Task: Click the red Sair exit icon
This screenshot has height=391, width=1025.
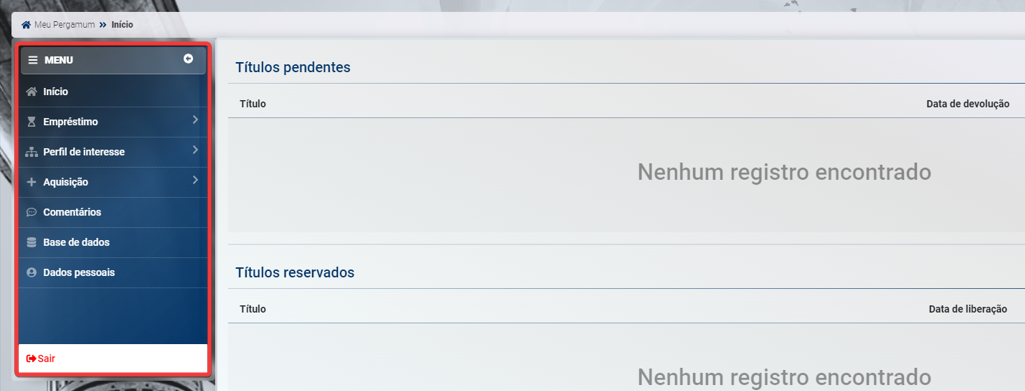Action: 31,358
